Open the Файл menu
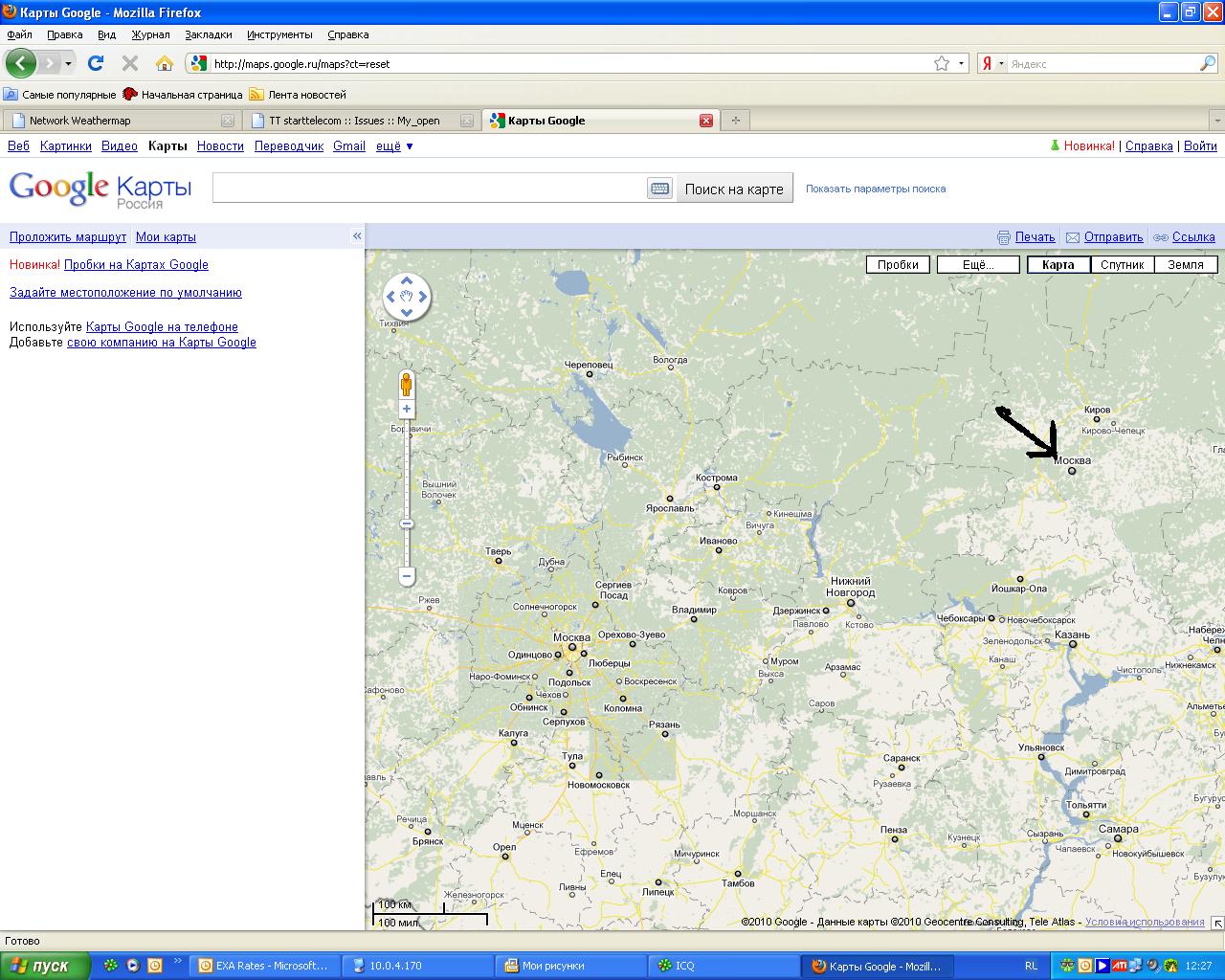This screenshot has width=1225, height=980. [19, 34]
